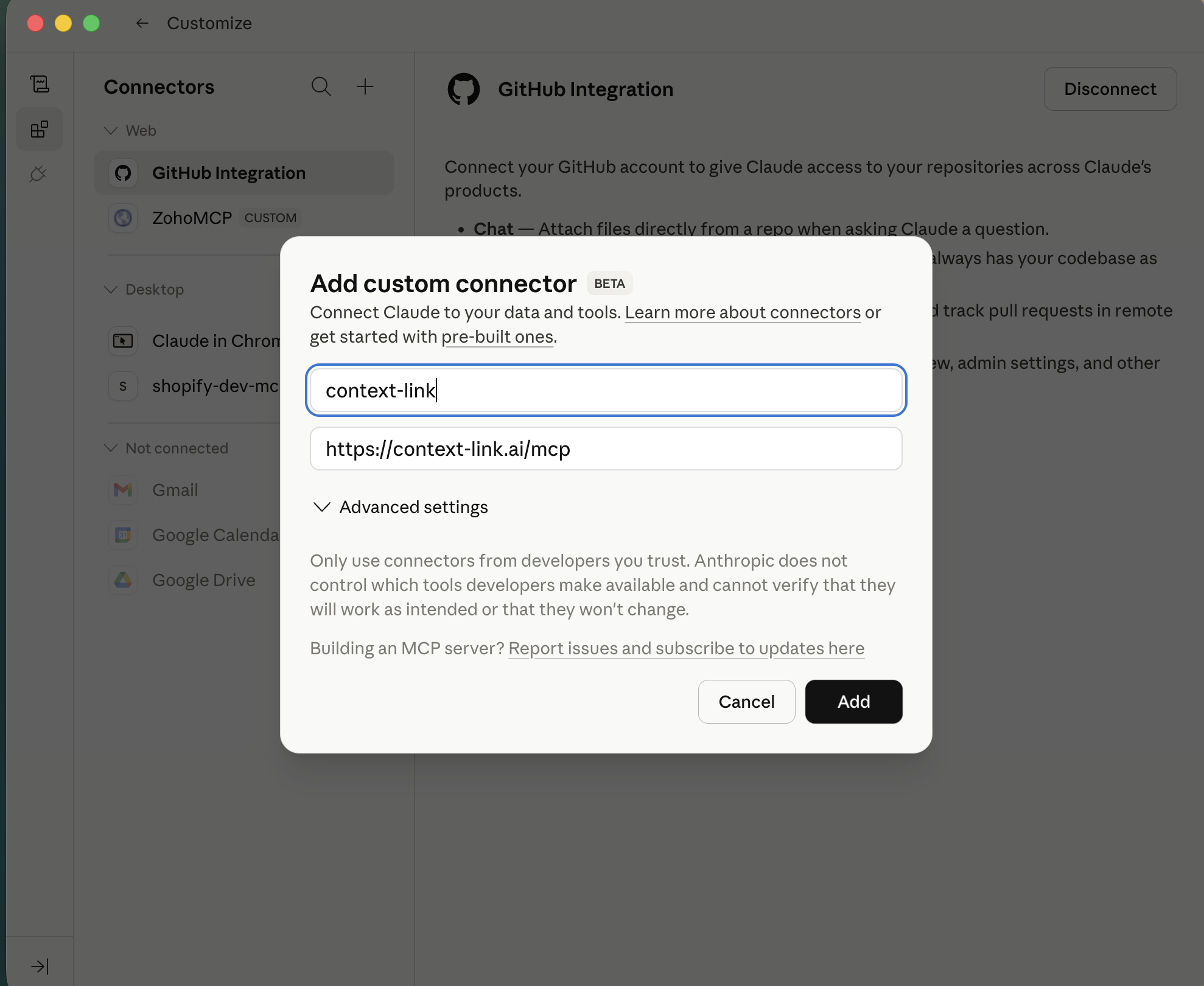Click the back arrow next to Customize
This screenshot has width=1204, height=986.
click(142, 23)
